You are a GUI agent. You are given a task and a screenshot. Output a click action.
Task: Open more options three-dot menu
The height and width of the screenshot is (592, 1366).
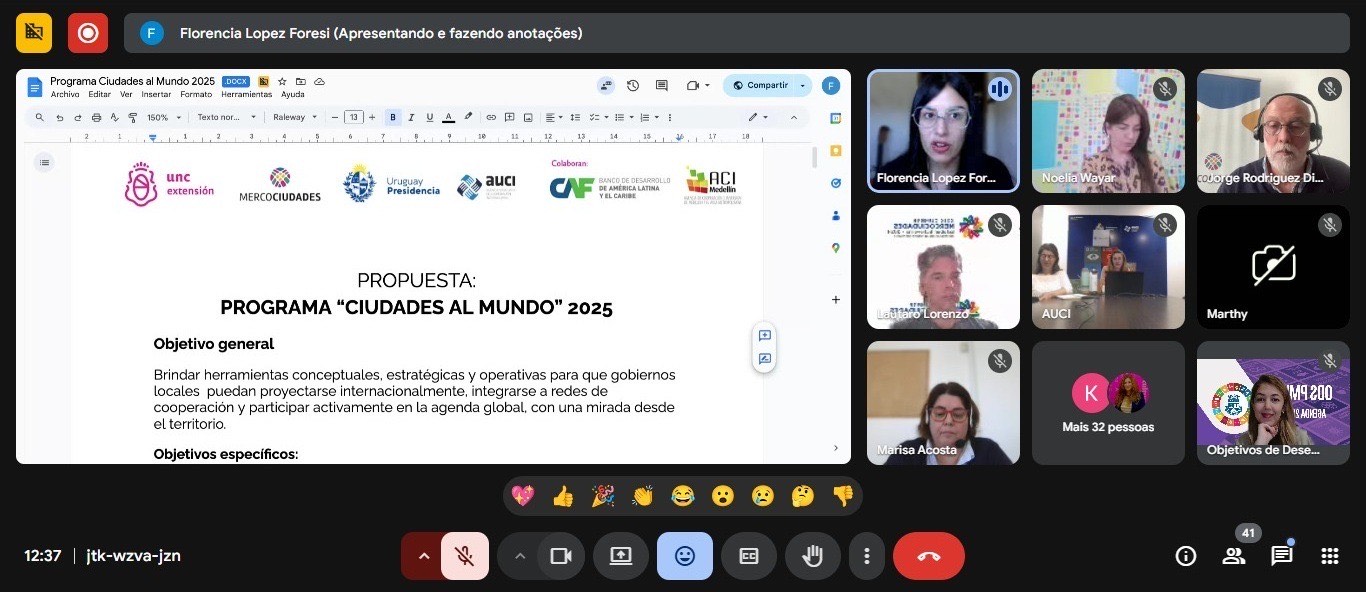point(866,556)
